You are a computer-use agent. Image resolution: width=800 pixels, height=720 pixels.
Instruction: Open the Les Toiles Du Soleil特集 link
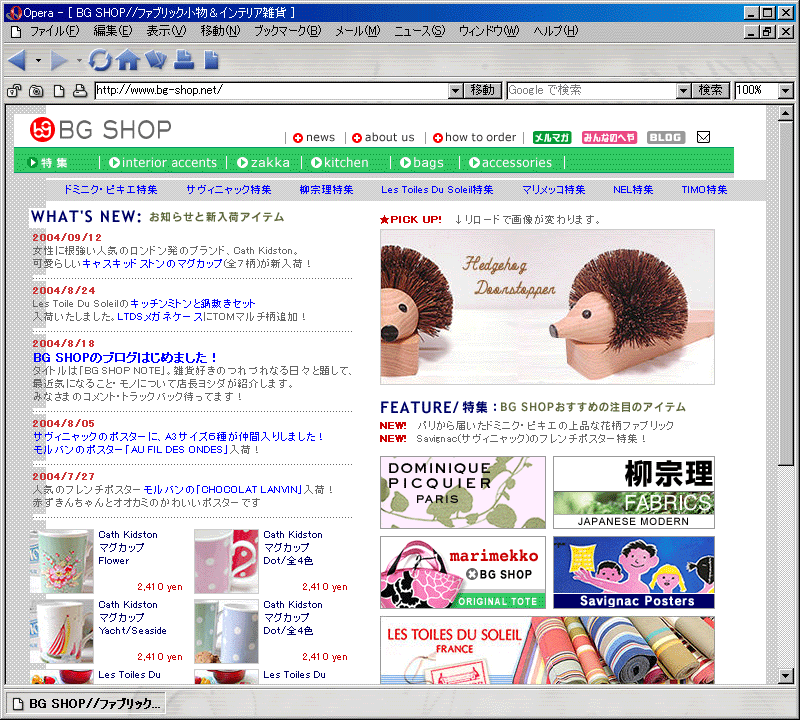click(437, 190)
